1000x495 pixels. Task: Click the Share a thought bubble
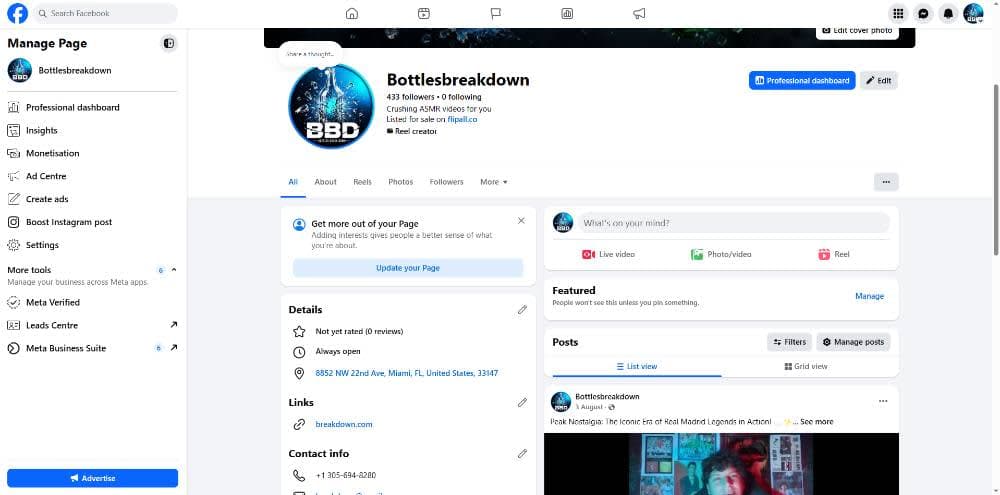point(310,54)
